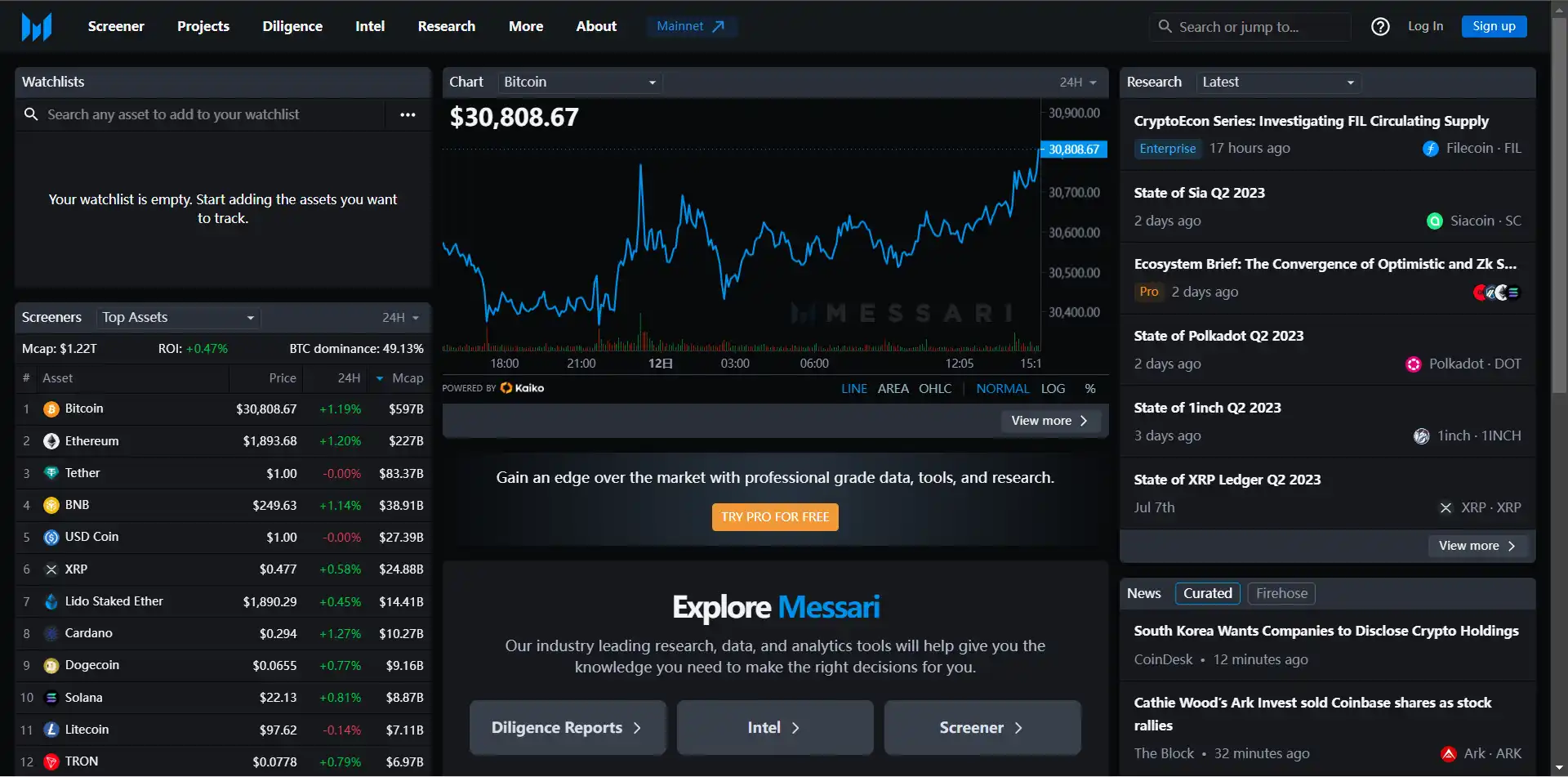Open the Diligence menu in the top navigation
Viewport: 1568px width, 777px height.
coord(292,26)
